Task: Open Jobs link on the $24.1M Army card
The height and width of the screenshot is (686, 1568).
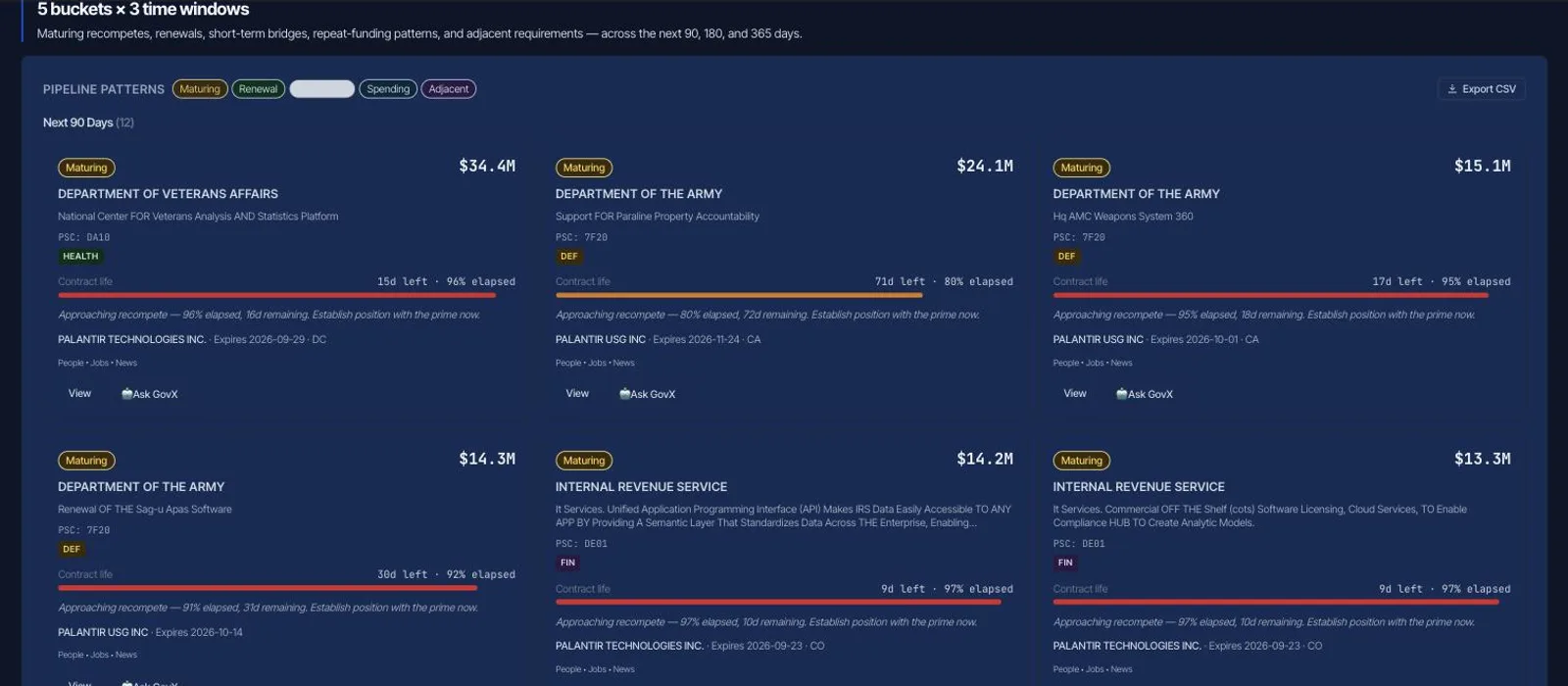Action: pos(598,363)
